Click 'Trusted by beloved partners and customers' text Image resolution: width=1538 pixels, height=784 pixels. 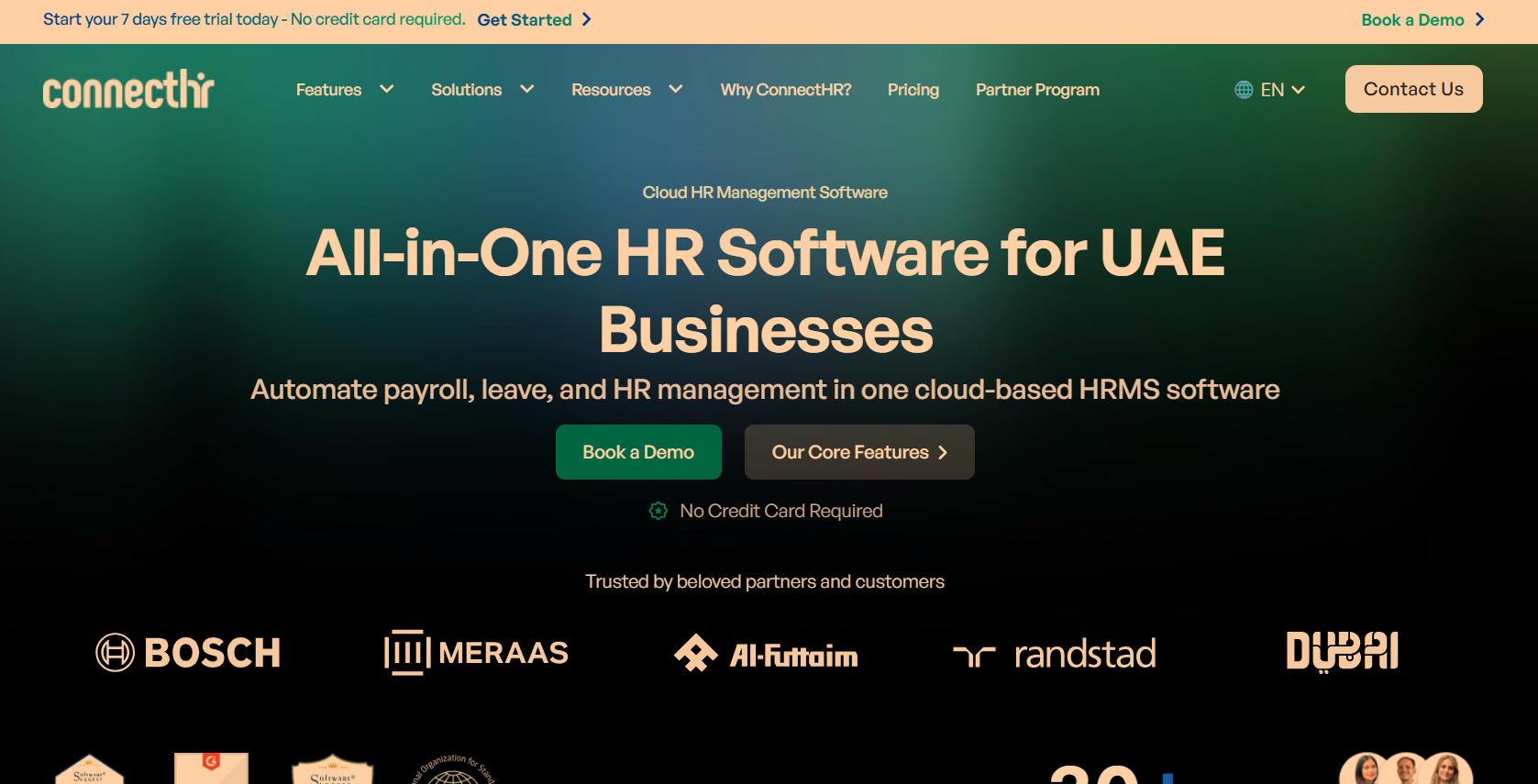765,581
